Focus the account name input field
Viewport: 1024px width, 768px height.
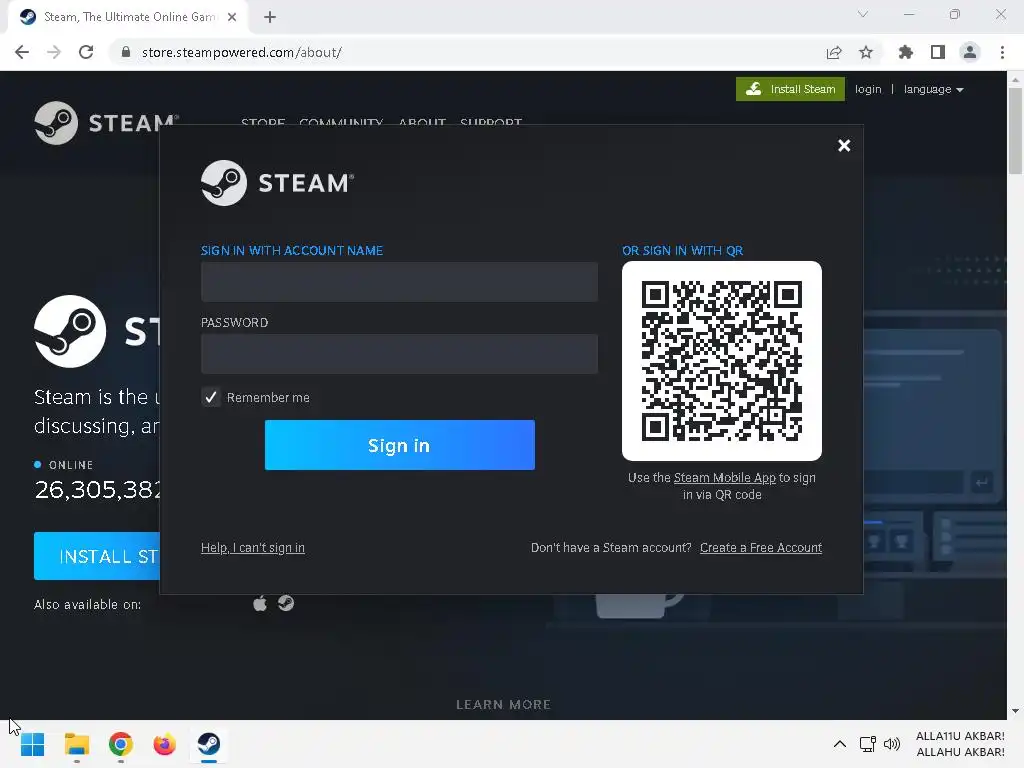399,282
